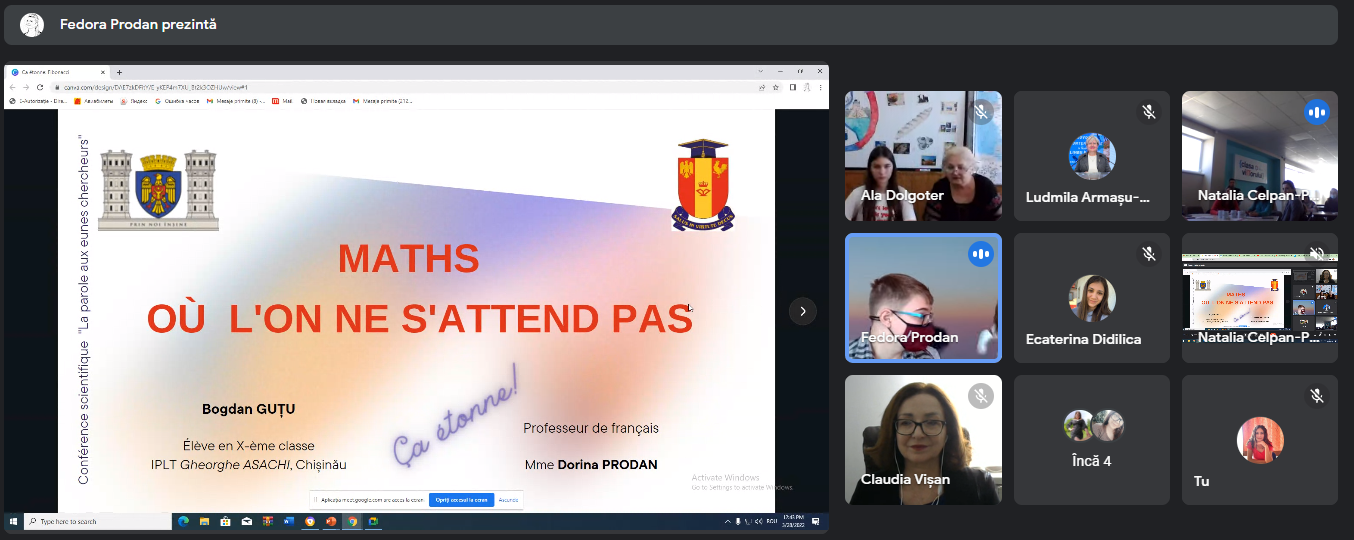
Task: Click the blue stop screen sharing button
Action: coord(461,500)
